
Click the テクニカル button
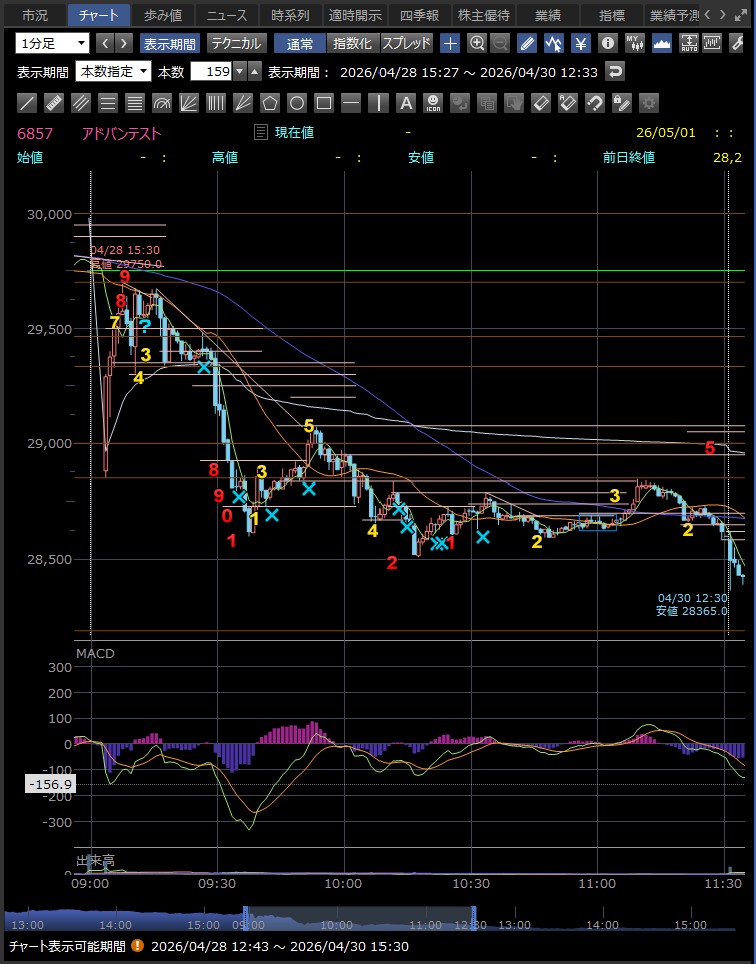point(237,43)
